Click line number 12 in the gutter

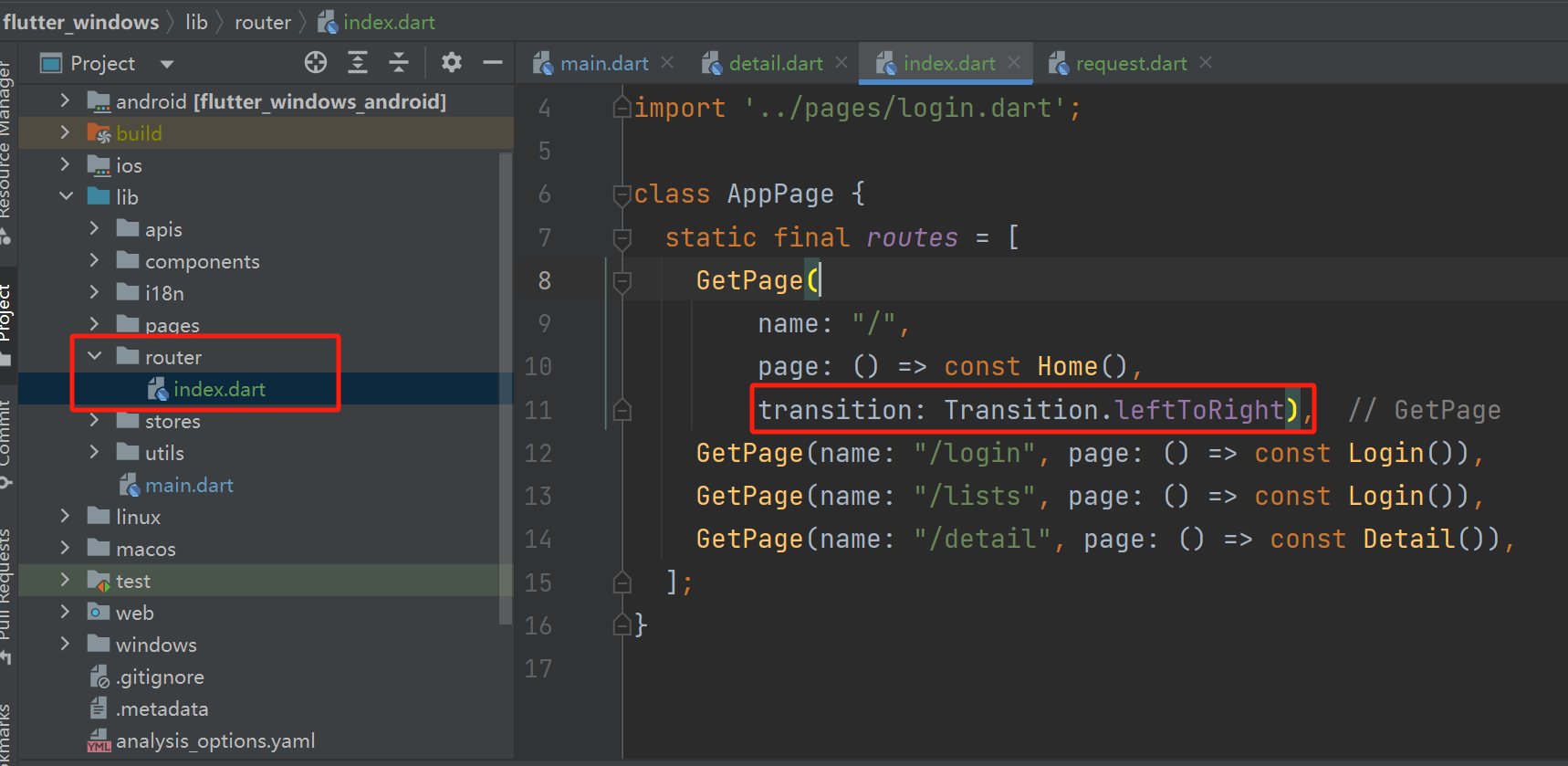(538, 453)
